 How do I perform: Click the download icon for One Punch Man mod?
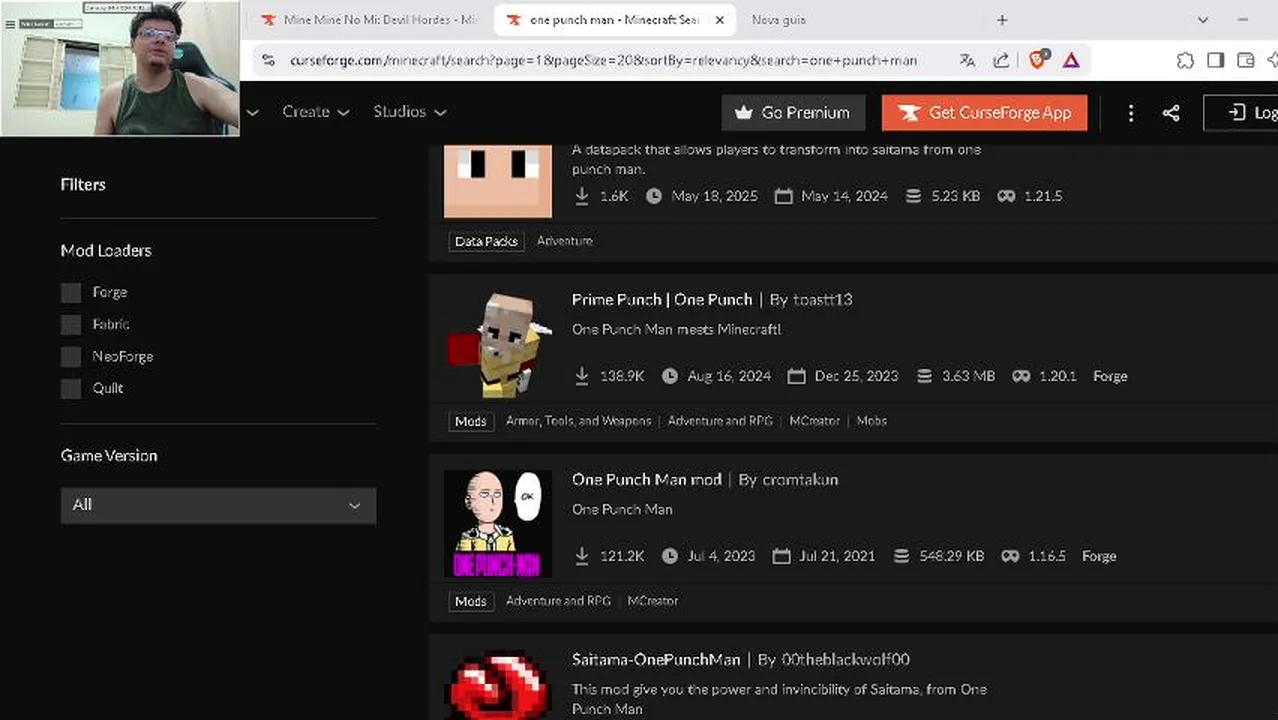click(x=582, y=556)
